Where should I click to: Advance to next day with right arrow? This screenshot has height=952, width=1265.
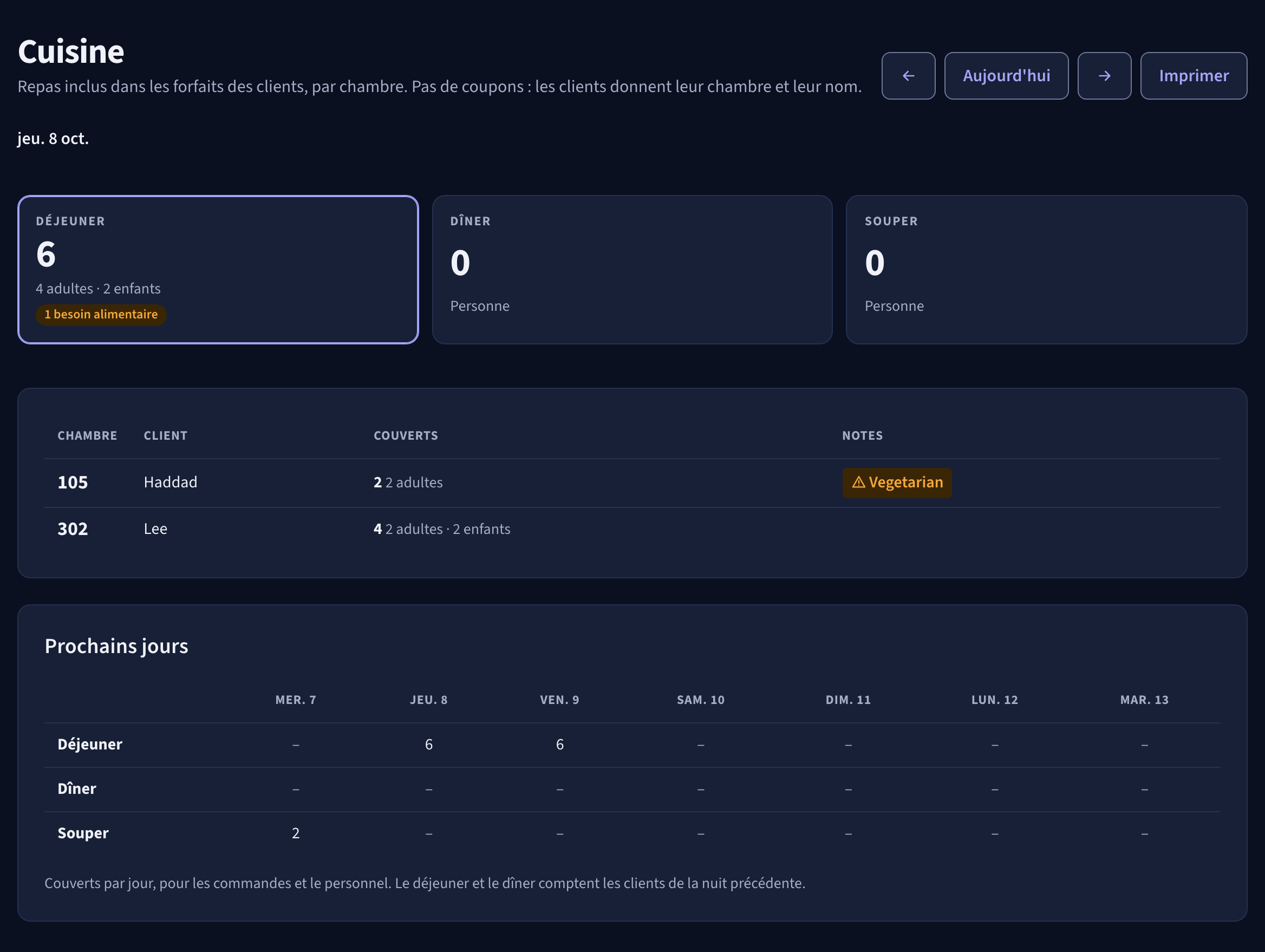click(x=1104, y=76)
